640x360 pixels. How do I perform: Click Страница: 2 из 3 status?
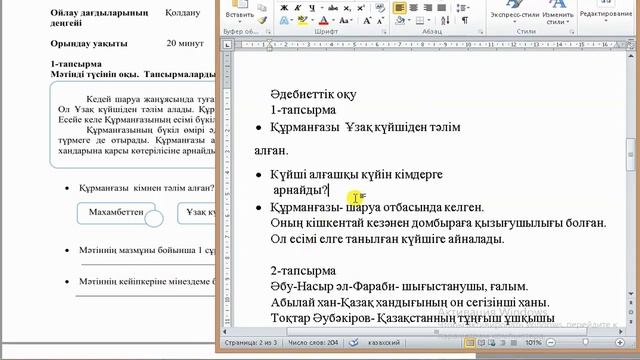pos(251,342)
